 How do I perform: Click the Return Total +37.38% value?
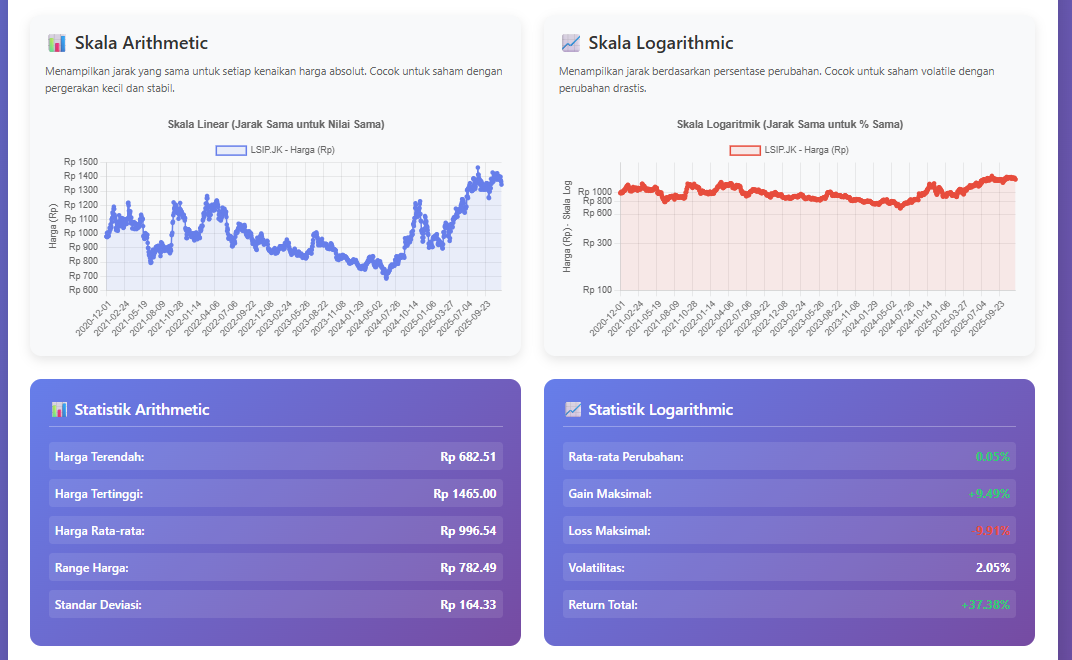click(x=985, y=605)
